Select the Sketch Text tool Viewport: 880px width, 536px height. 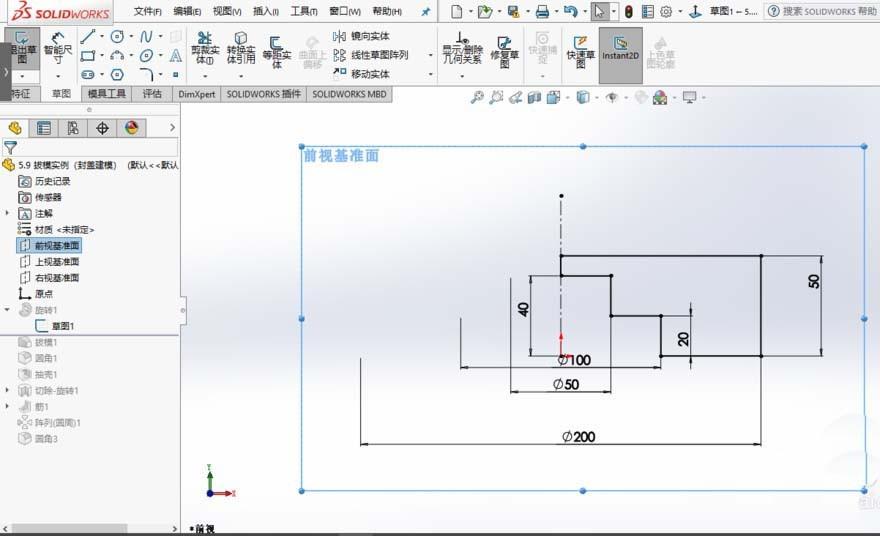tap(176, 55)
